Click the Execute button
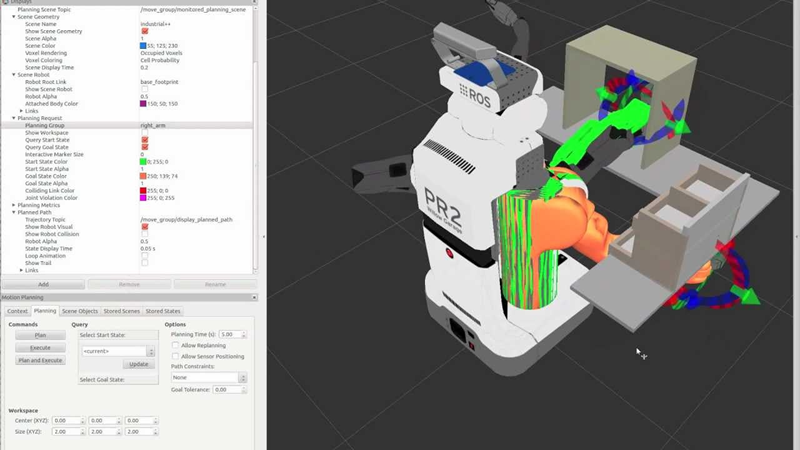Image resolution: width=800 pixels, height=450 pixels. click(40, 347)
